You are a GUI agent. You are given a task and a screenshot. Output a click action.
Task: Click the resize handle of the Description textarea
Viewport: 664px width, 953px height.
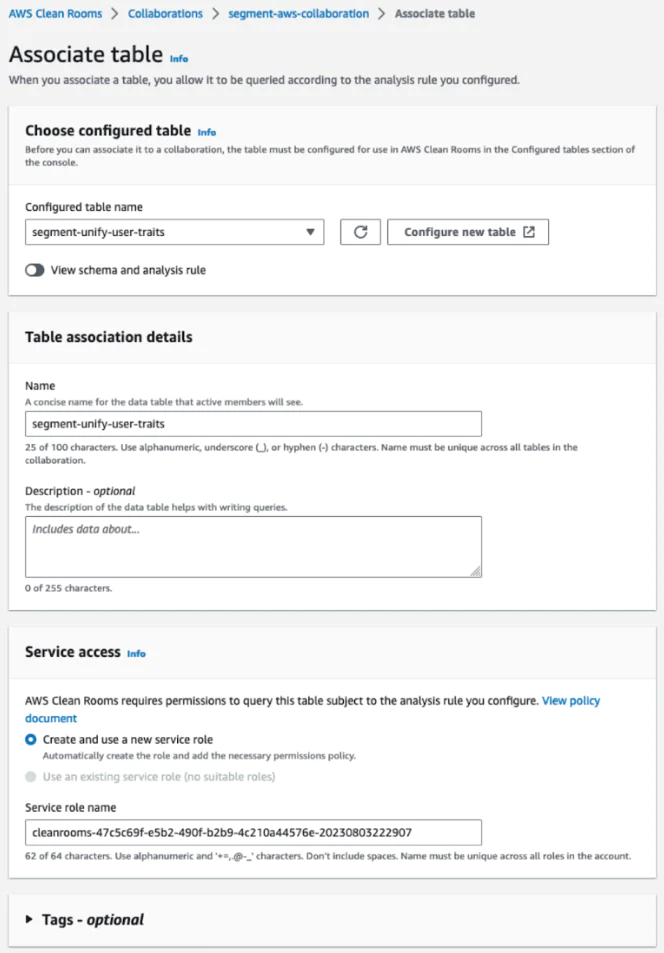474,571
